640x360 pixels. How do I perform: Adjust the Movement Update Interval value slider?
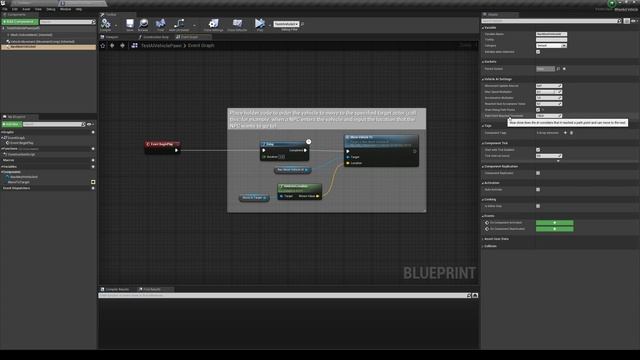[x=549, y=86]
